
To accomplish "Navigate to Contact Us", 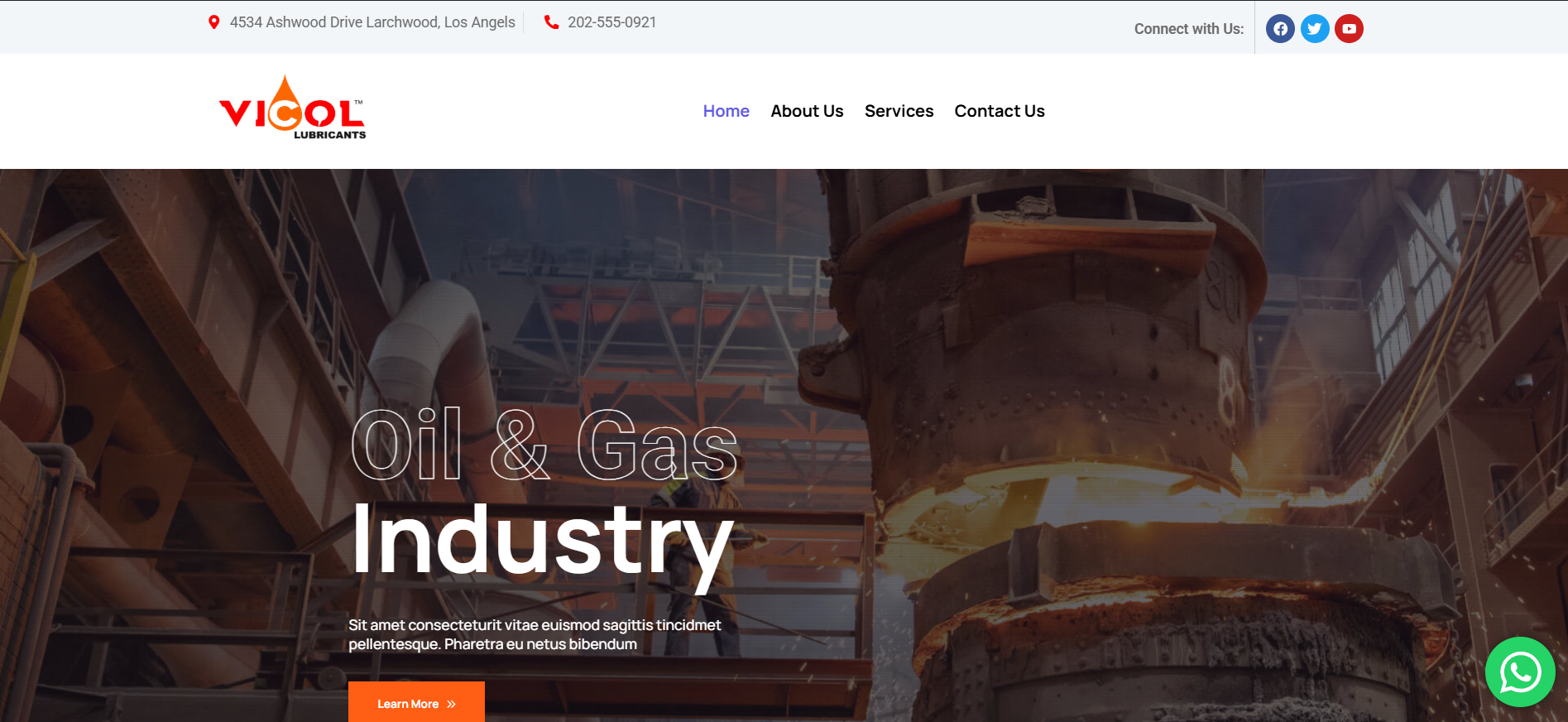I will click(1000, 111).
